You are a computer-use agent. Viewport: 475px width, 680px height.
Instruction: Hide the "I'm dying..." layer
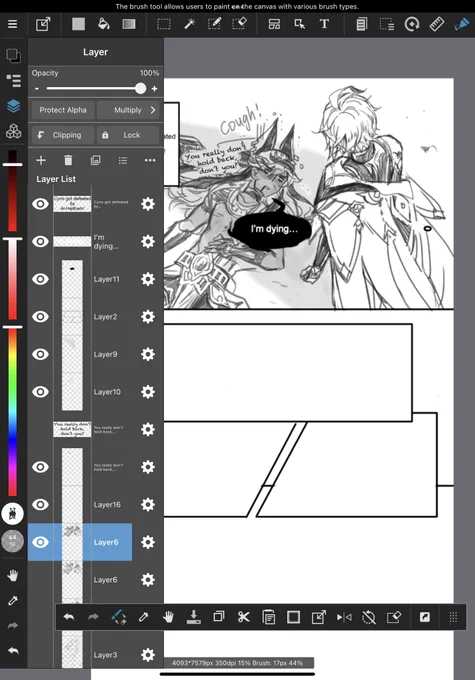[40, 241]
